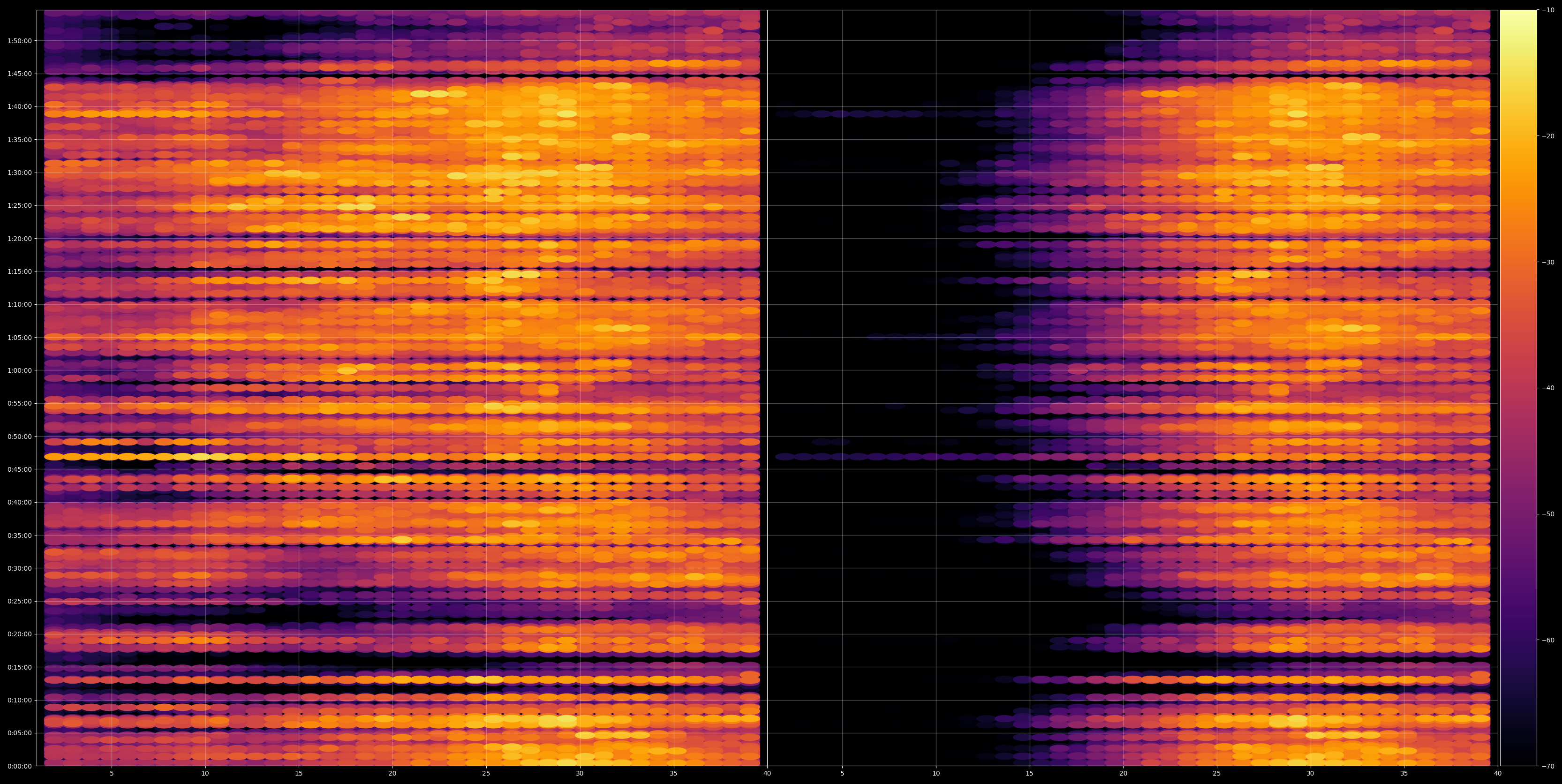Click the 0:15:00 y-axis tick label
This screenshot has width=1562, height=784.
(19, 667)
